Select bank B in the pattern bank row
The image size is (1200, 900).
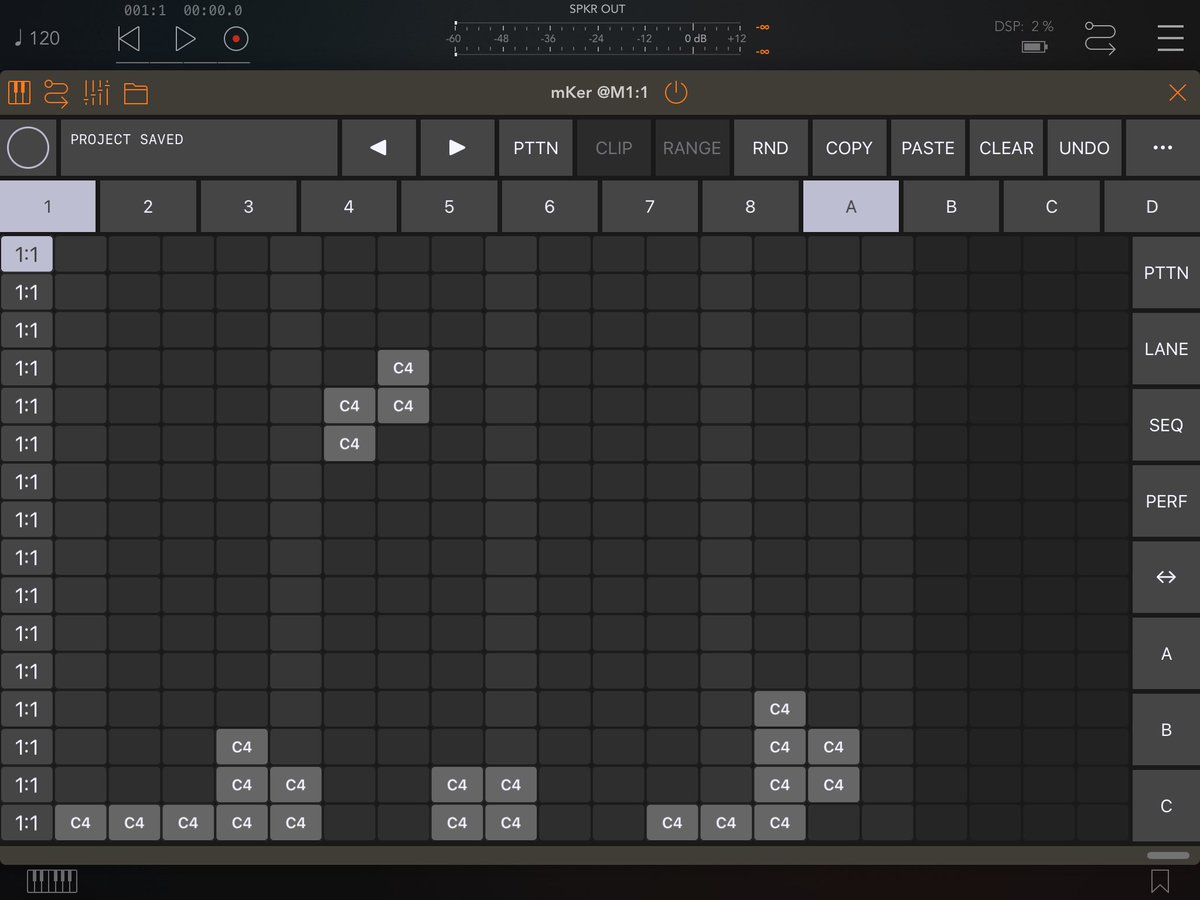[950, 206]
